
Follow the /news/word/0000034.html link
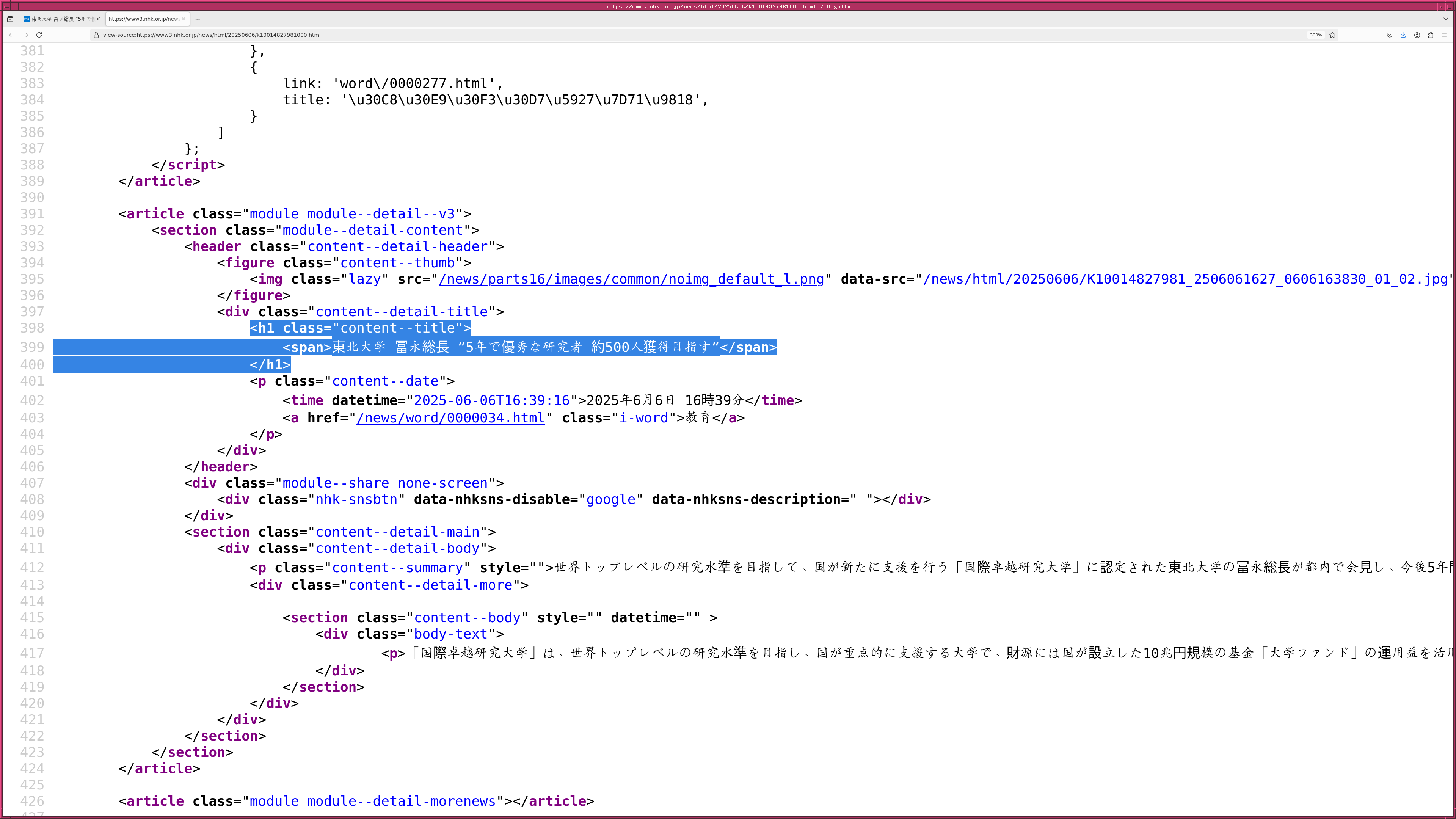(450, 418)
